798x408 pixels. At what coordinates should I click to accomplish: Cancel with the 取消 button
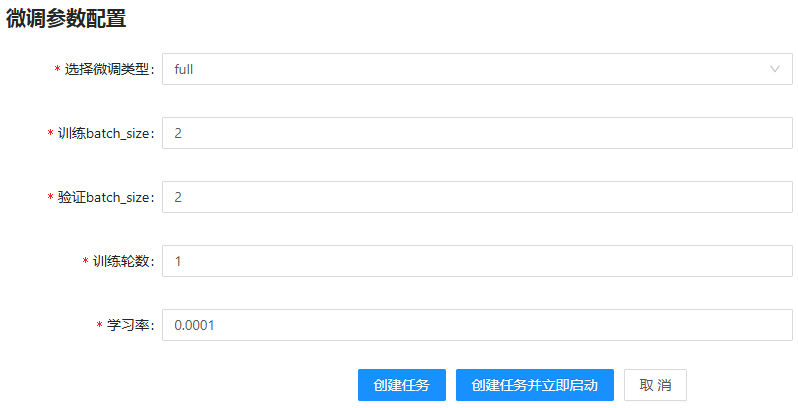(655, 385)
